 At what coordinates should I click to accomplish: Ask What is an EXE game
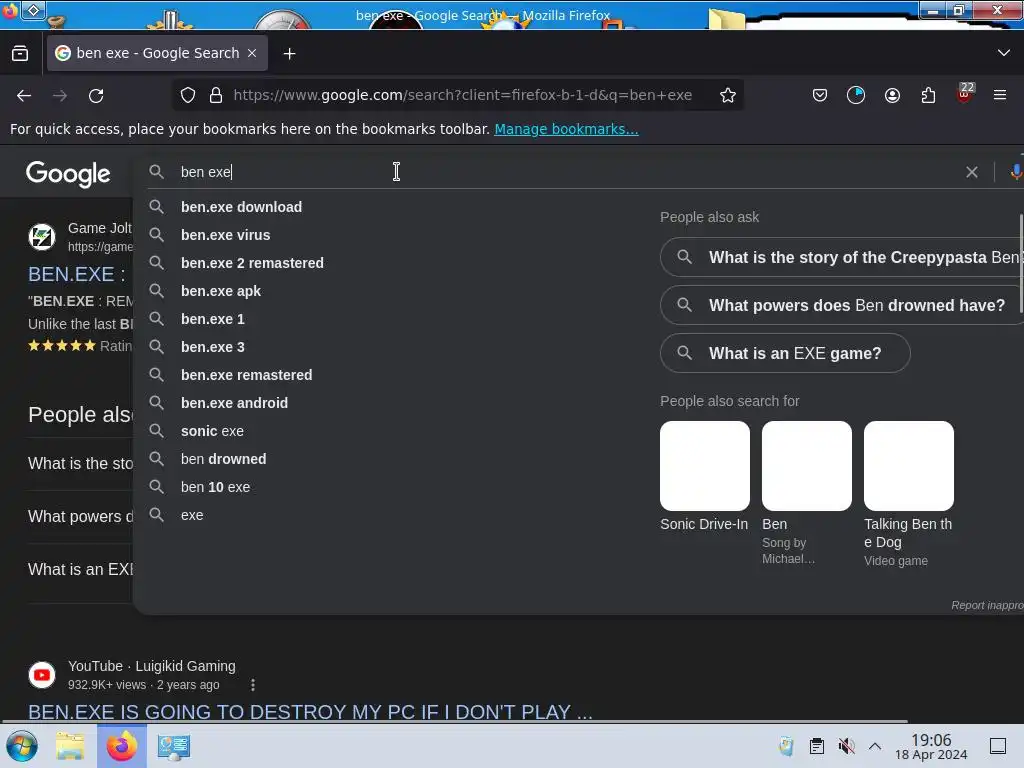(x=785, y=353)
